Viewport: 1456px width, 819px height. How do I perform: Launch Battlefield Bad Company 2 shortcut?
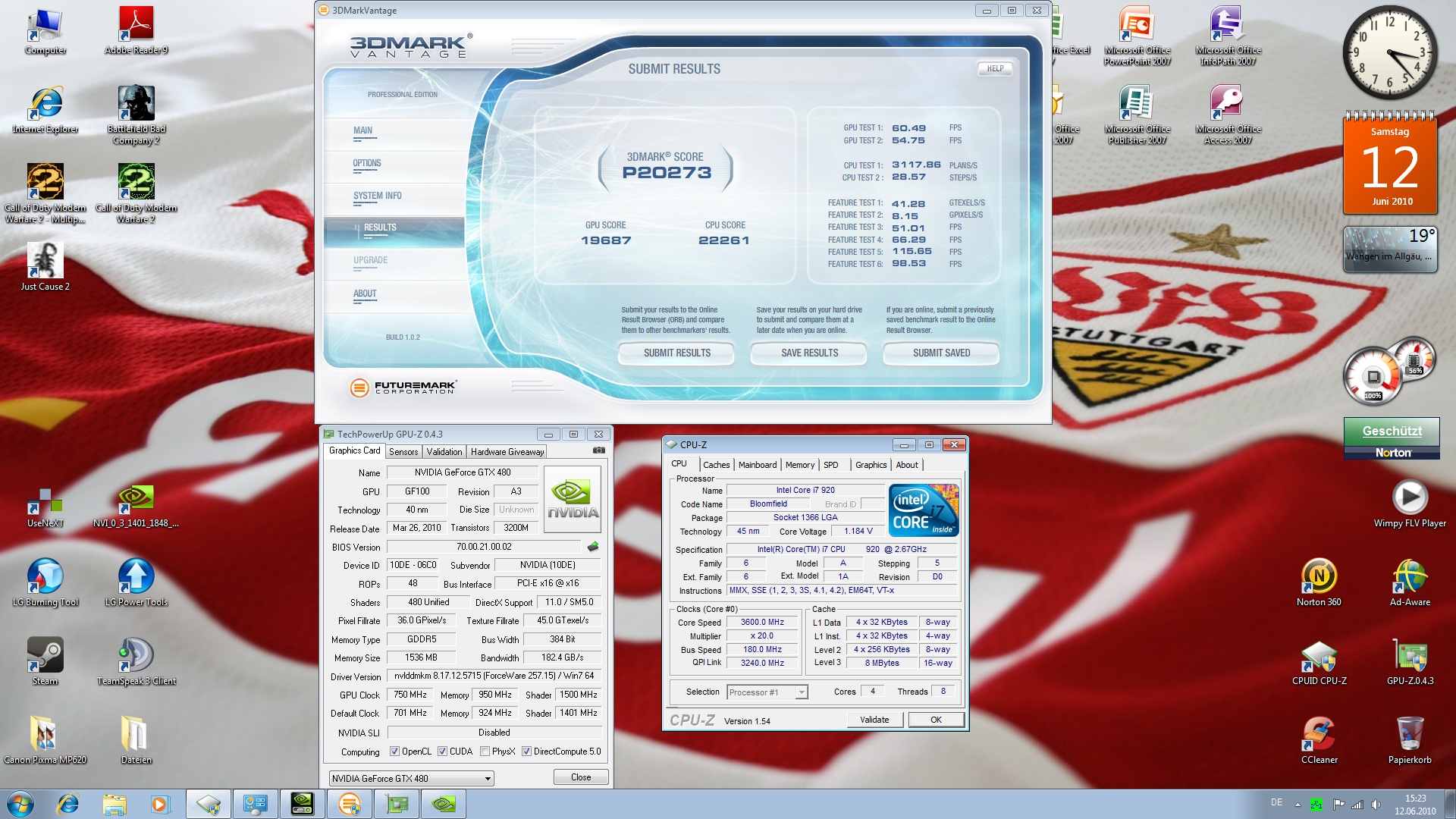pos(136,115)
